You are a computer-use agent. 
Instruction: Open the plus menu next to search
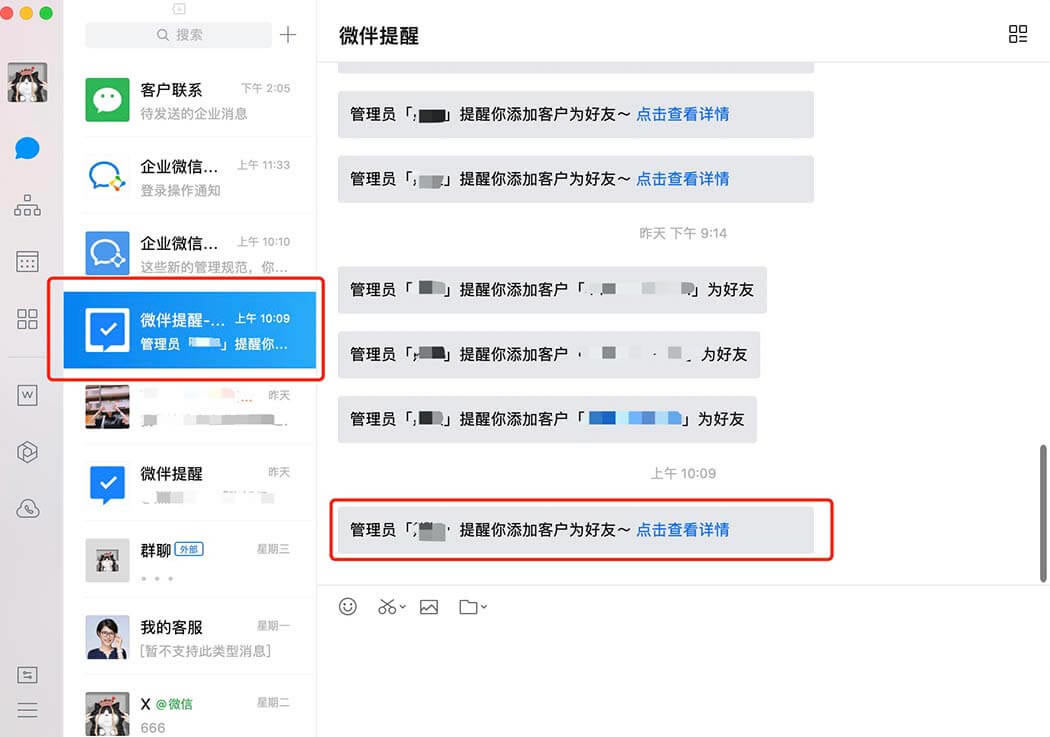tap(288, 34)
